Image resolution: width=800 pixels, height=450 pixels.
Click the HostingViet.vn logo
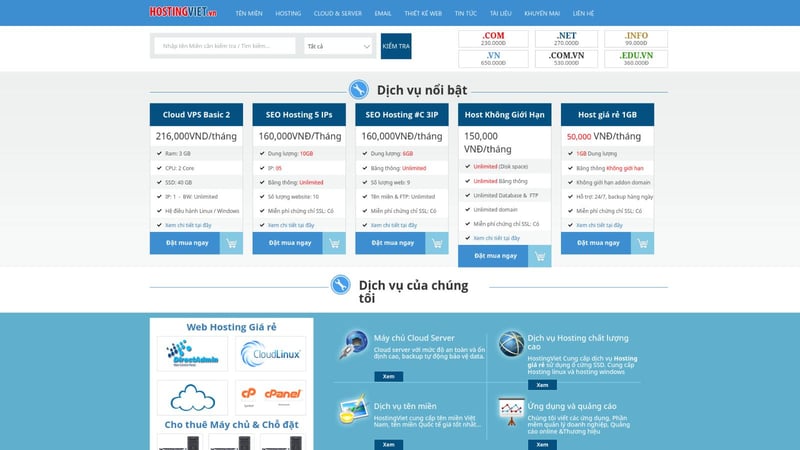182,13
